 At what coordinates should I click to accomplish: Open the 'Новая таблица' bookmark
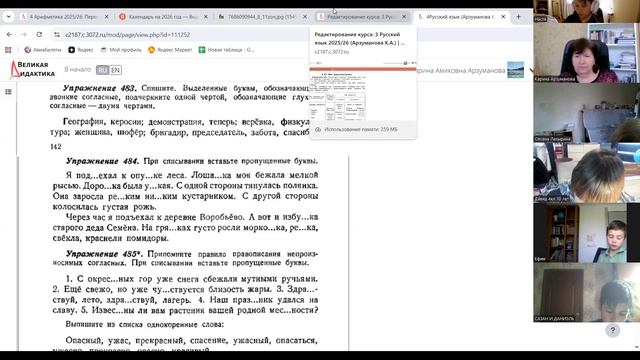[226, 50]
